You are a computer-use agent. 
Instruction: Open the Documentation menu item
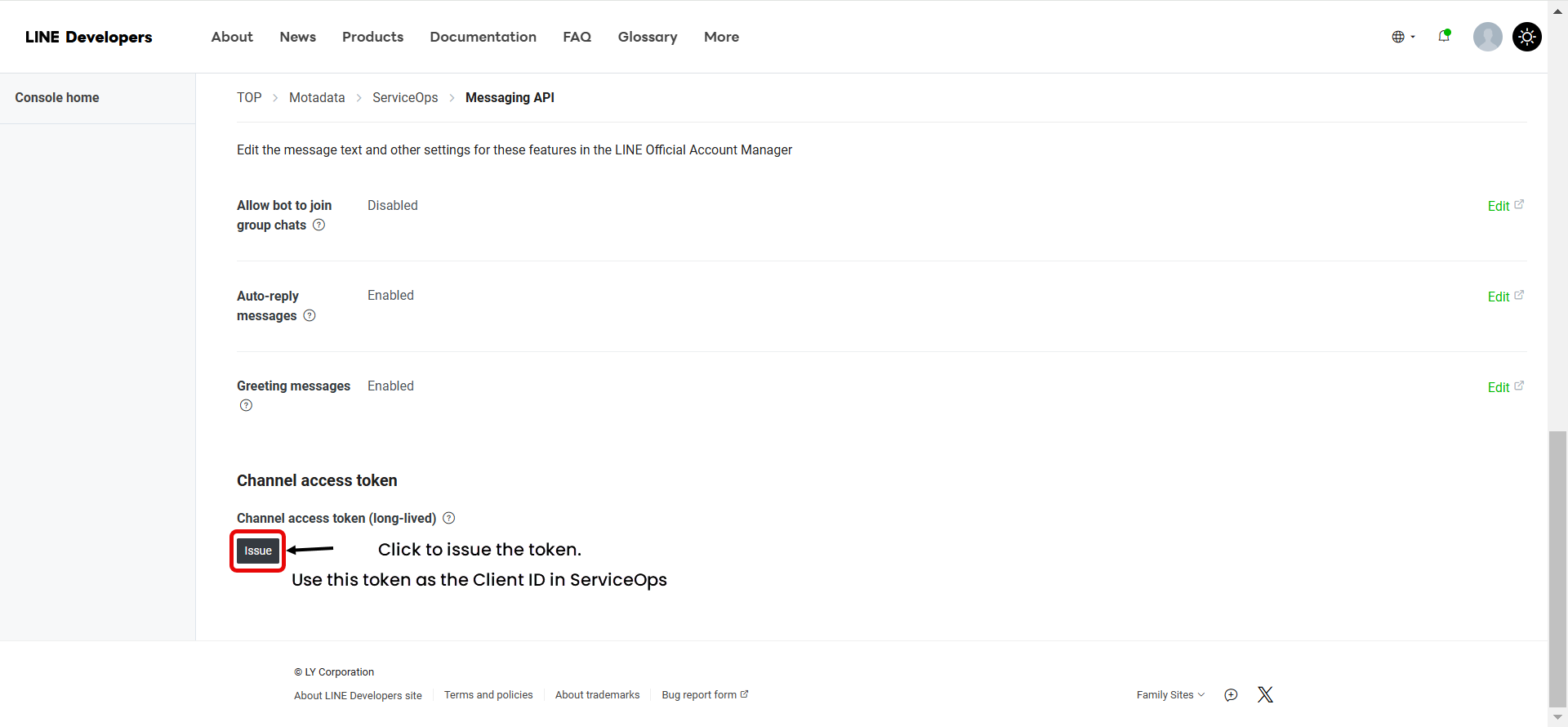pyautogui.click(x=483, y=37)
